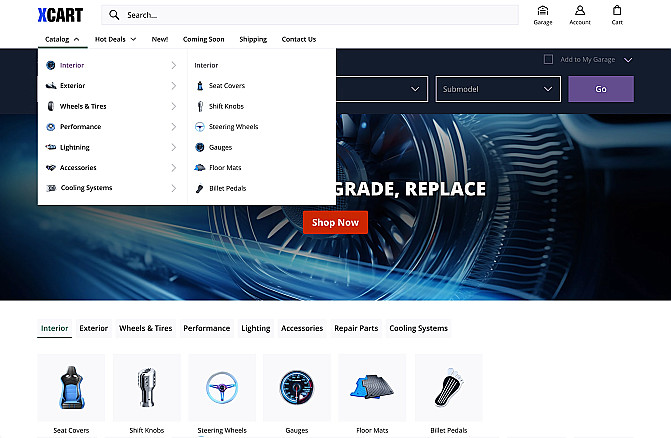Select the Accessories category tab

(x=302, y=328)
